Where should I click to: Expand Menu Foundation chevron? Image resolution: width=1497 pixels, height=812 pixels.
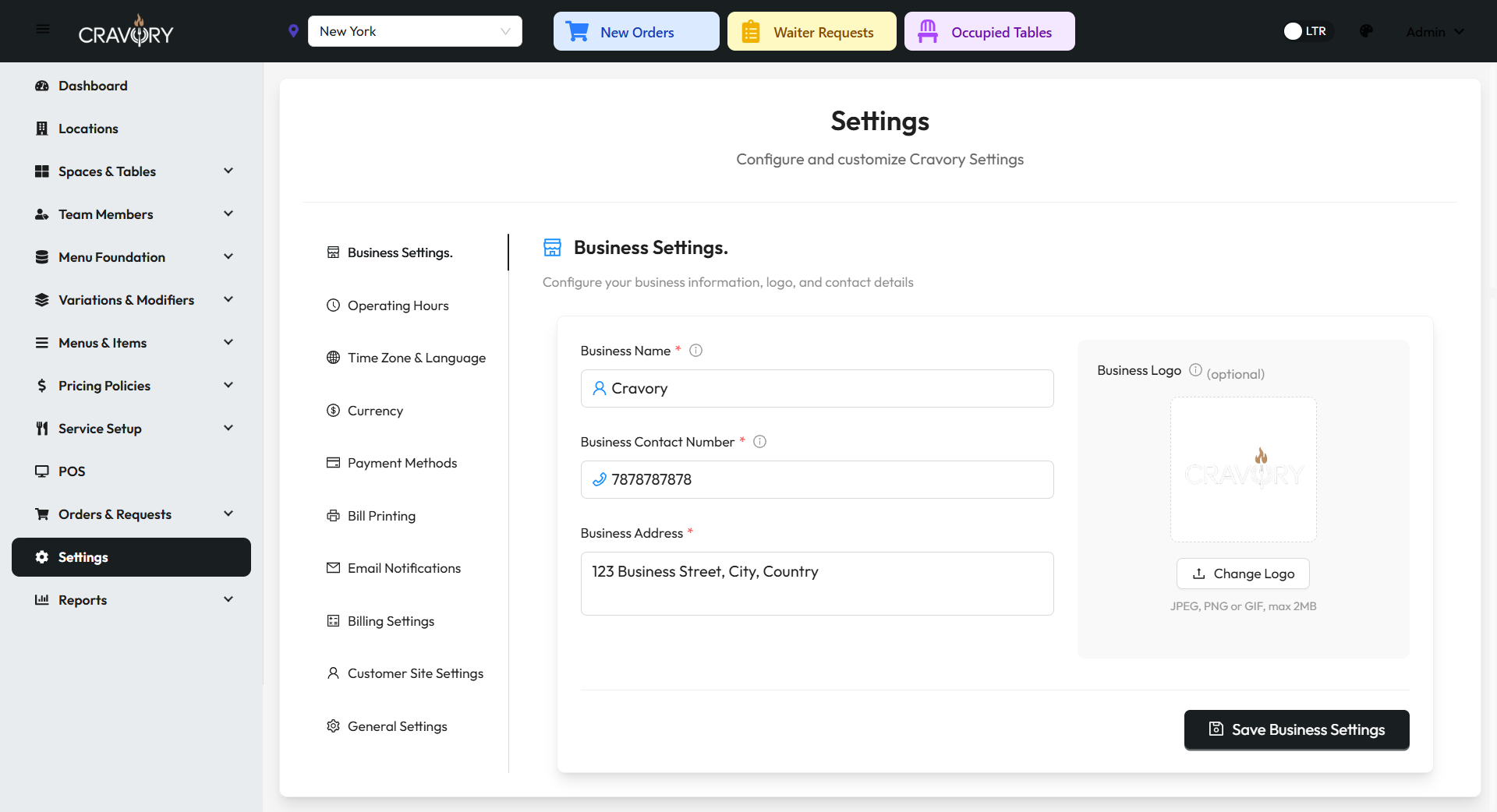[x=228, y=256]
